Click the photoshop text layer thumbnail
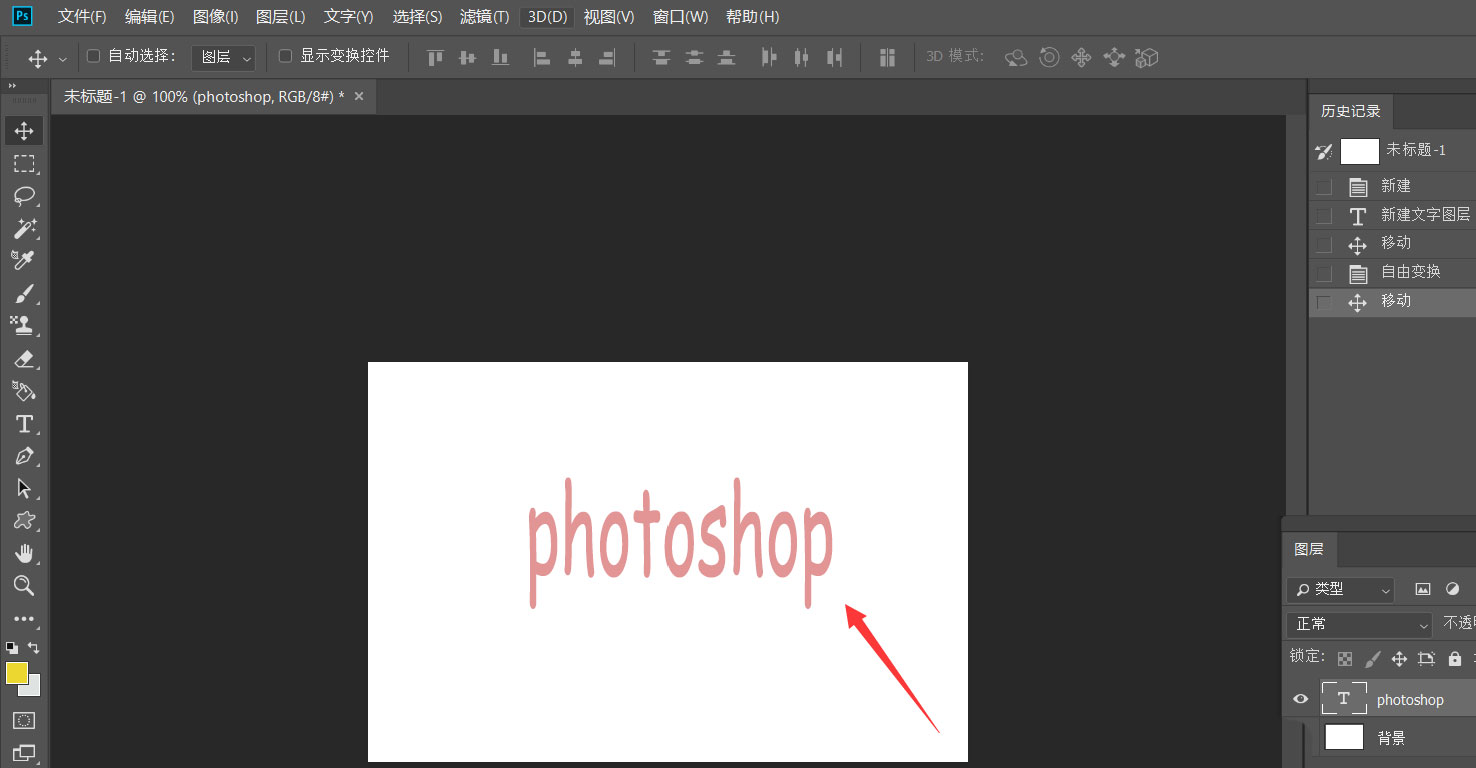Image resolution: width=1476 pixels, height=768 pixels. click(1343, 699)
